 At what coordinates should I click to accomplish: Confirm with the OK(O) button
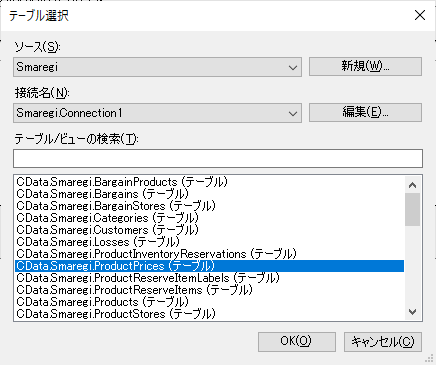click(297, 341)
